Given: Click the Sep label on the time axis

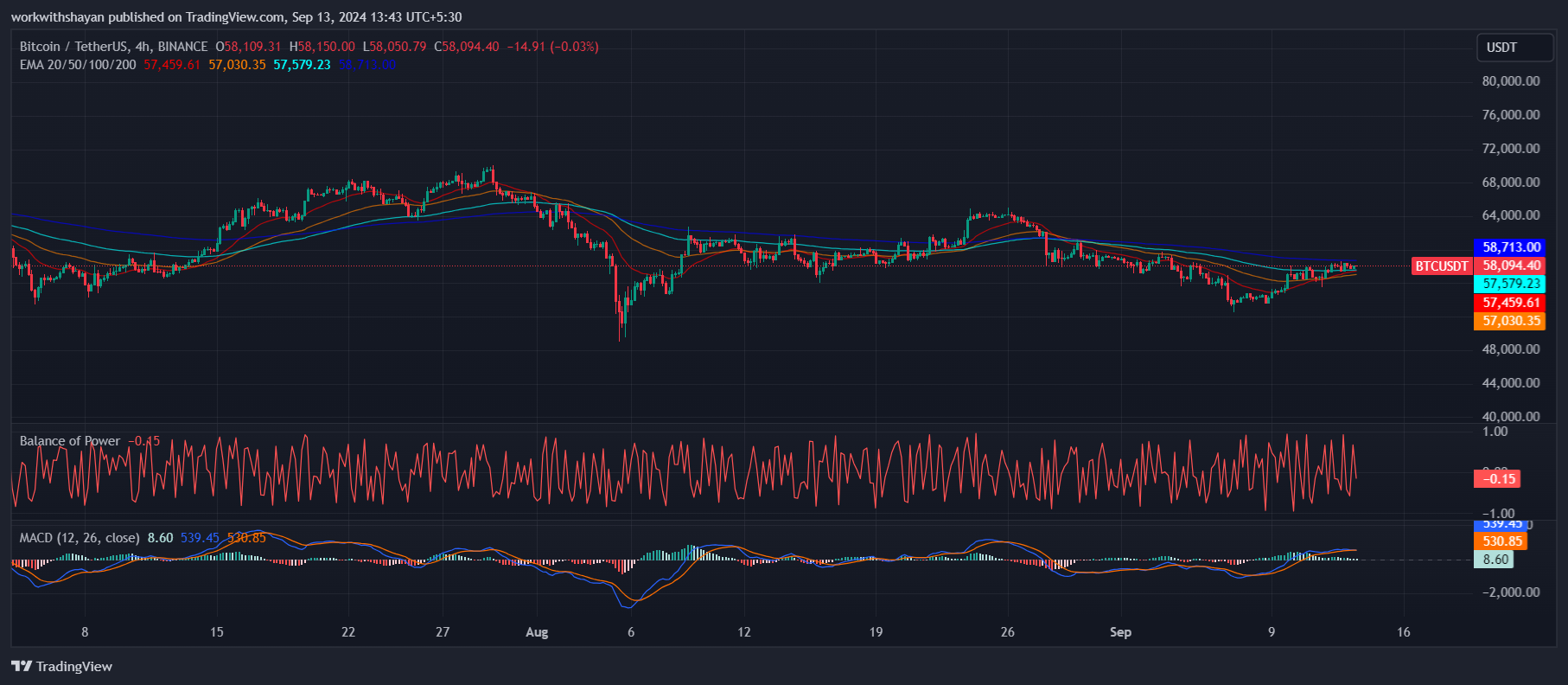Looking at the screenshot, I should click(x=1121, y=632).
